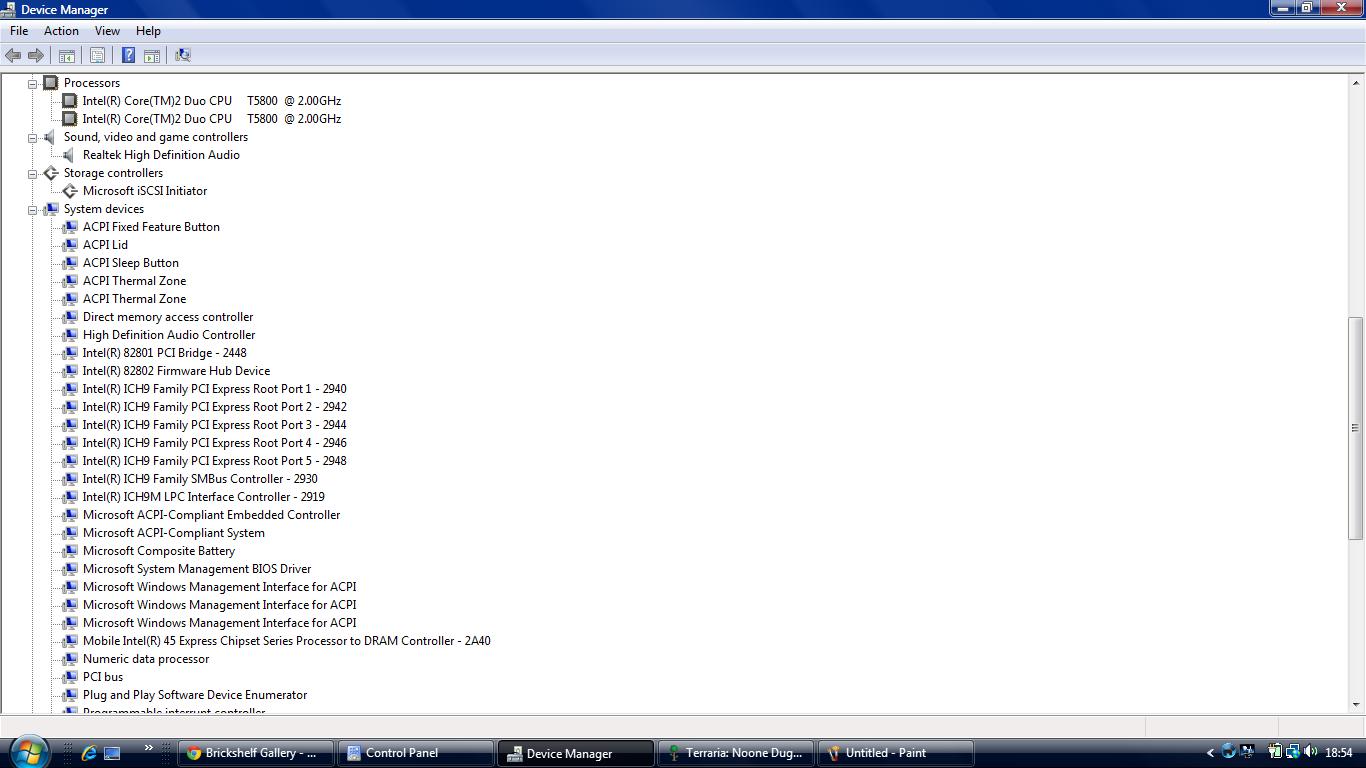Launch Internet Explorer from Quick Launch

[89, 753]
